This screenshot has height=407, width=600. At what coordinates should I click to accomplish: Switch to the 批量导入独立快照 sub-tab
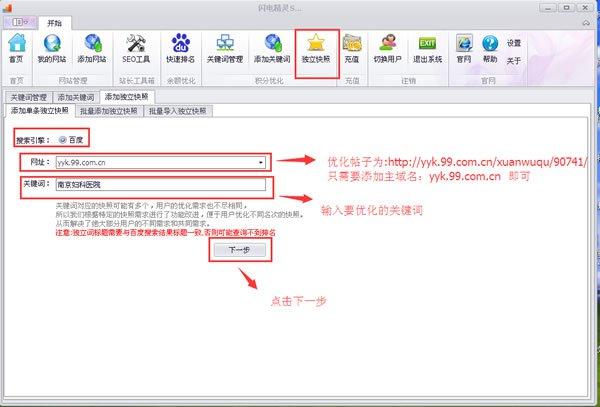click(178, 111)
